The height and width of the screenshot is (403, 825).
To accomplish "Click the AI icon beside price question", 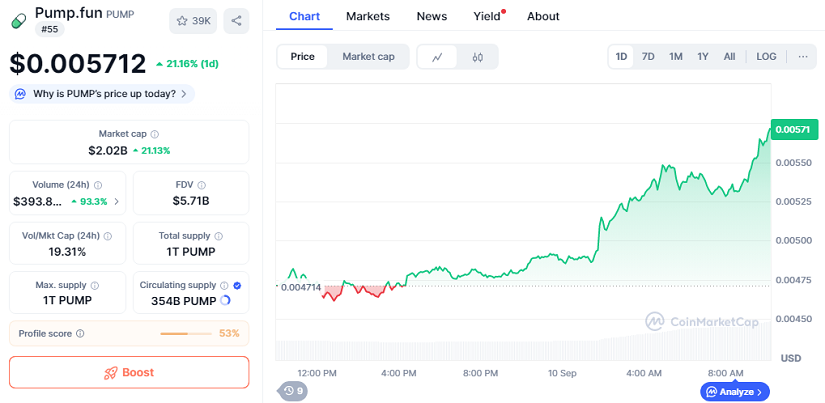I will pyautogui.click(x=21, y=94).
